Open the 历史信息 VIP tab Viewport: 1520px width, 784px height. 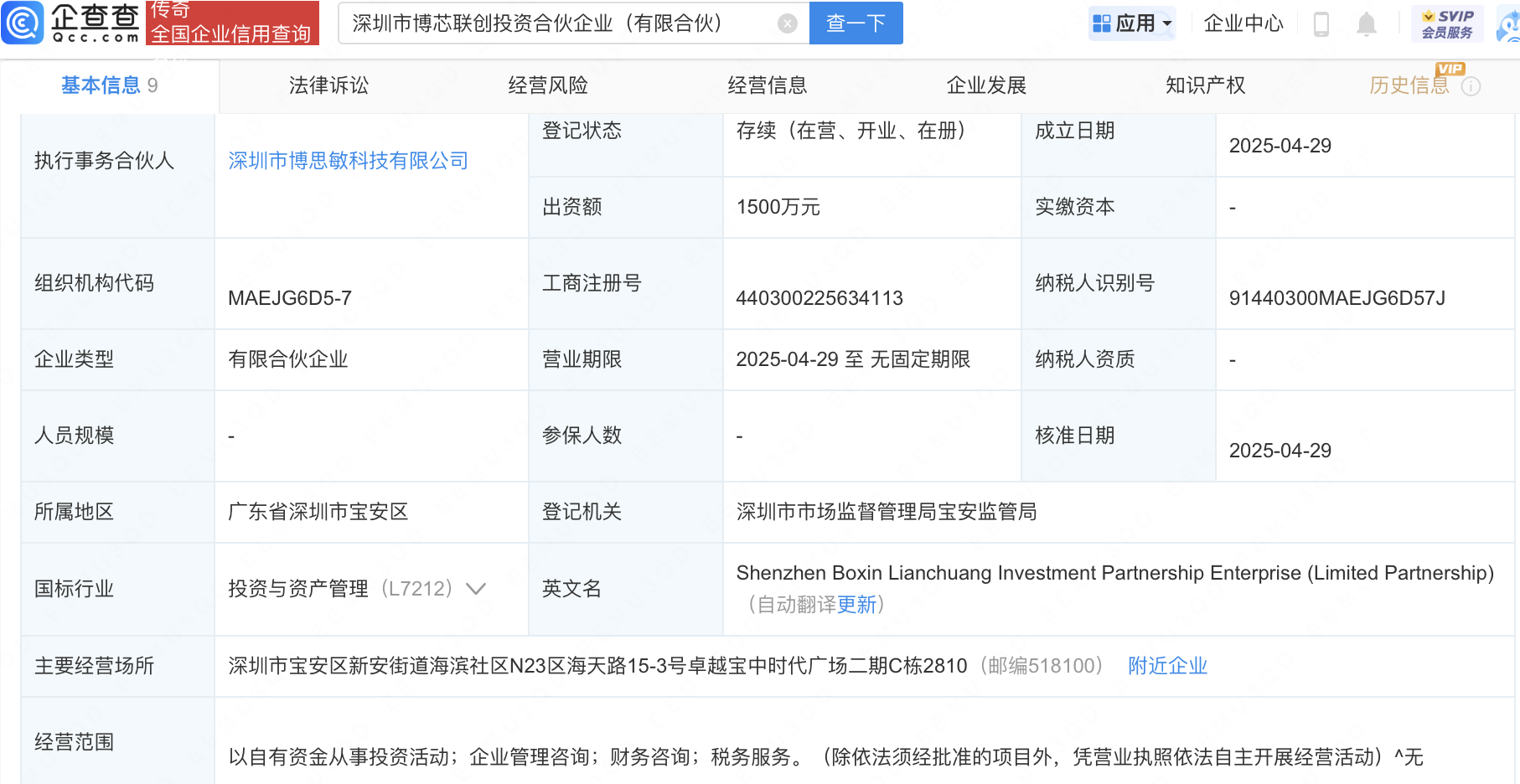point(1409,85)
